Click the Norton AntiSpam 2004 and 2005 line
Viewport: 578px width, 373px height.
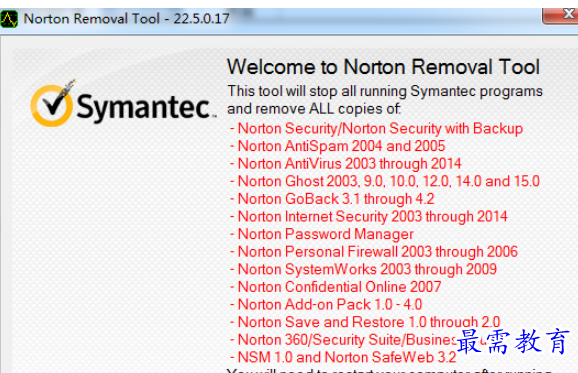338,146
